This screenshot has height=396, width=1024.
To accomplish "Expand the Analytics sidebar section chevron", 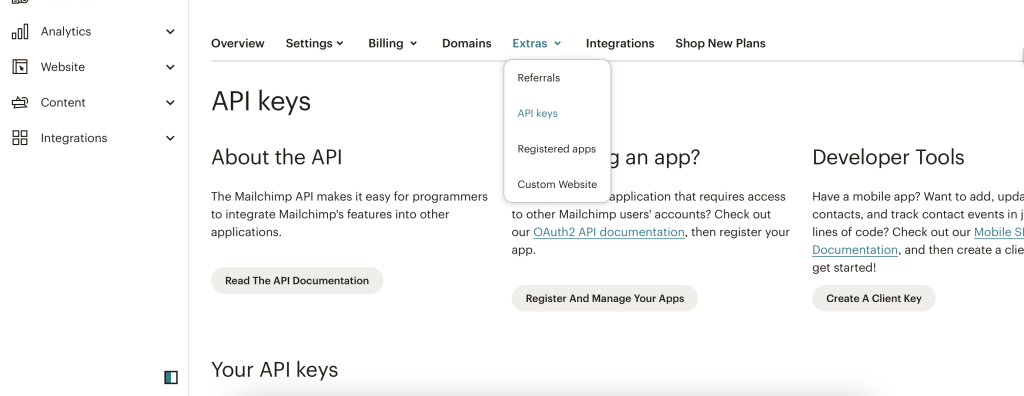I will click(x=170, y=31).
